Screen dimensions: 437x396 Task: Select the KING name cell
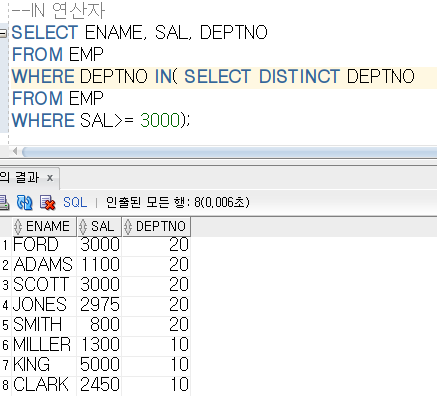point(44,365)
